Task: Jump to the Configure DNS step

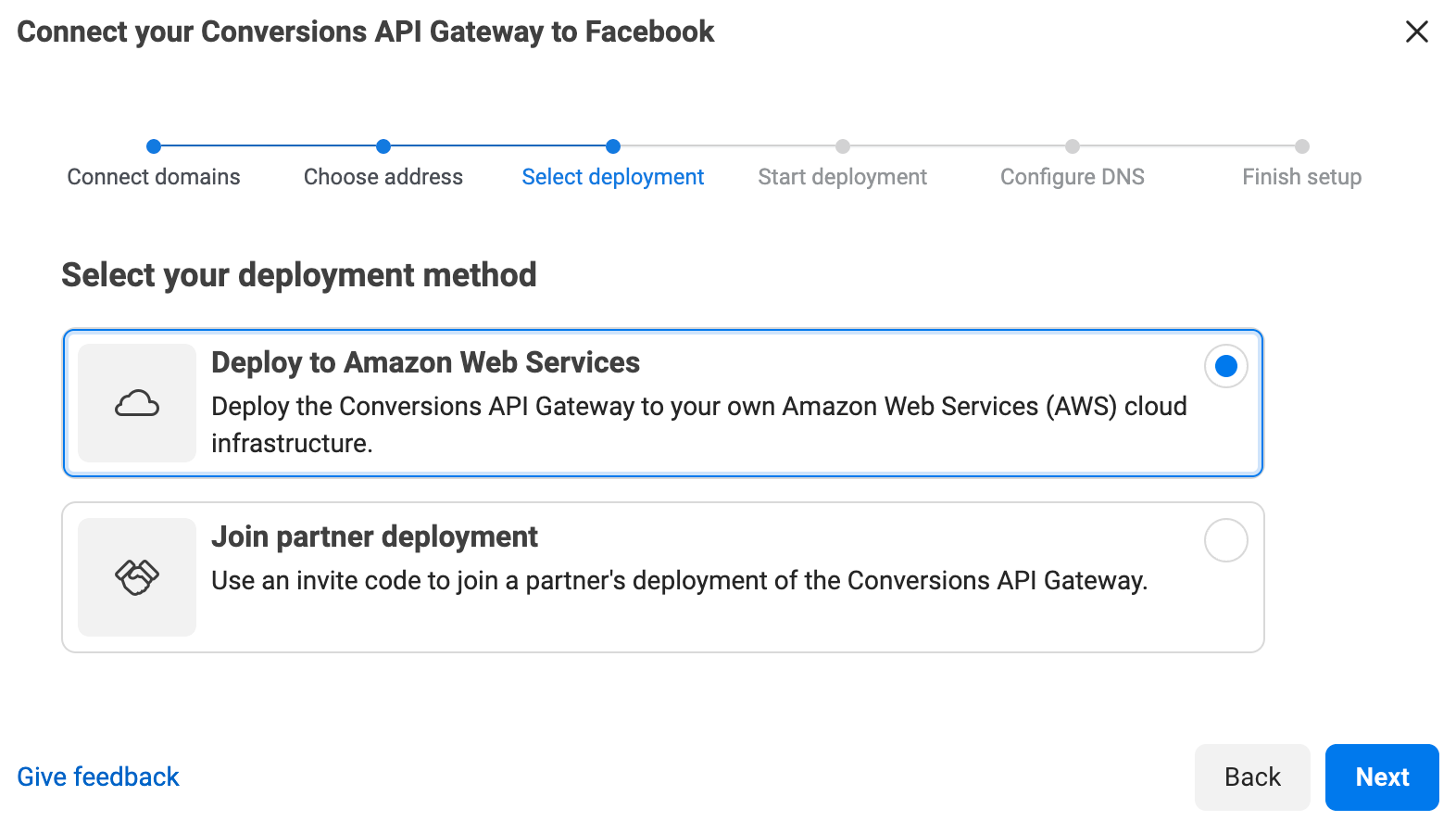Action: point(1073,177)
